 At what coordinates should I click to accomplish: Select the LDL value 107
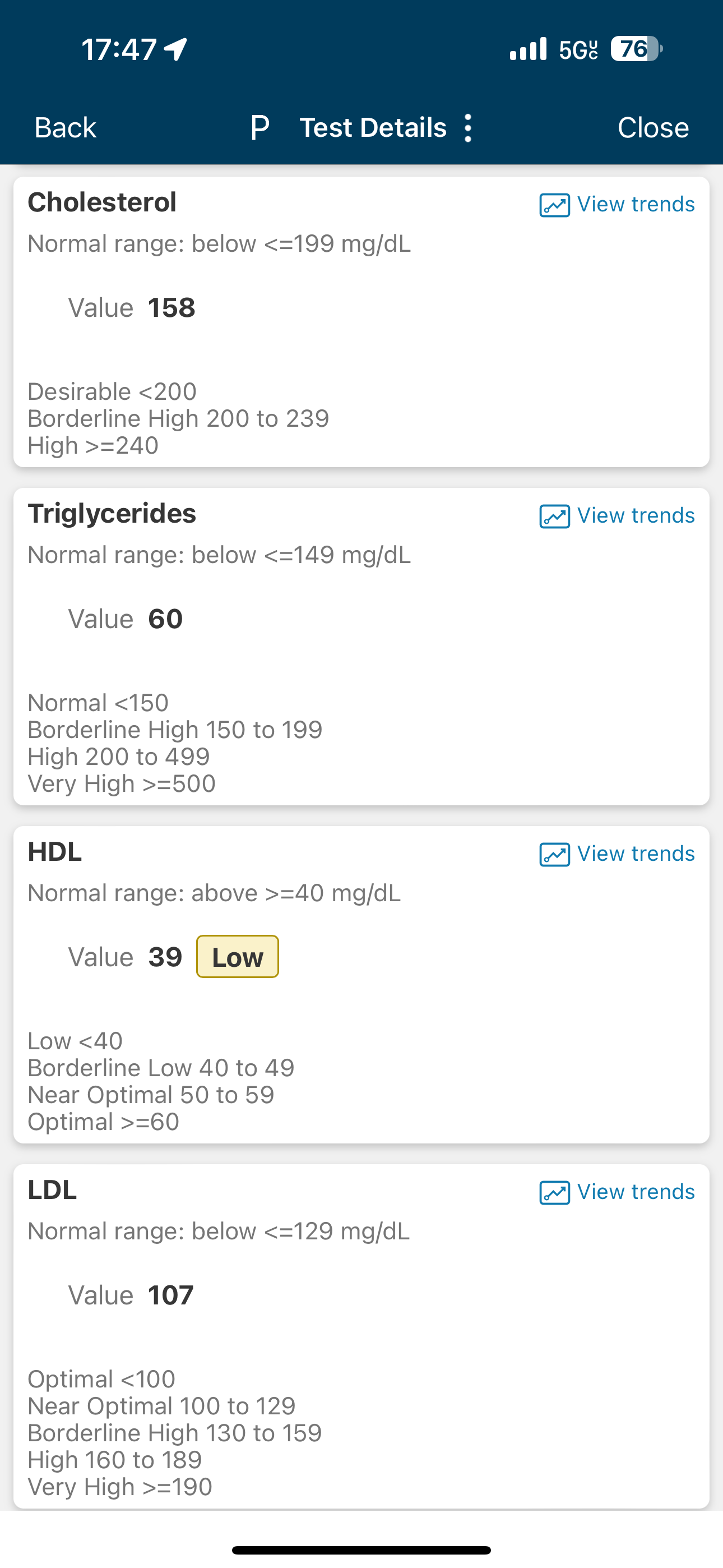tap(170, 1295)
